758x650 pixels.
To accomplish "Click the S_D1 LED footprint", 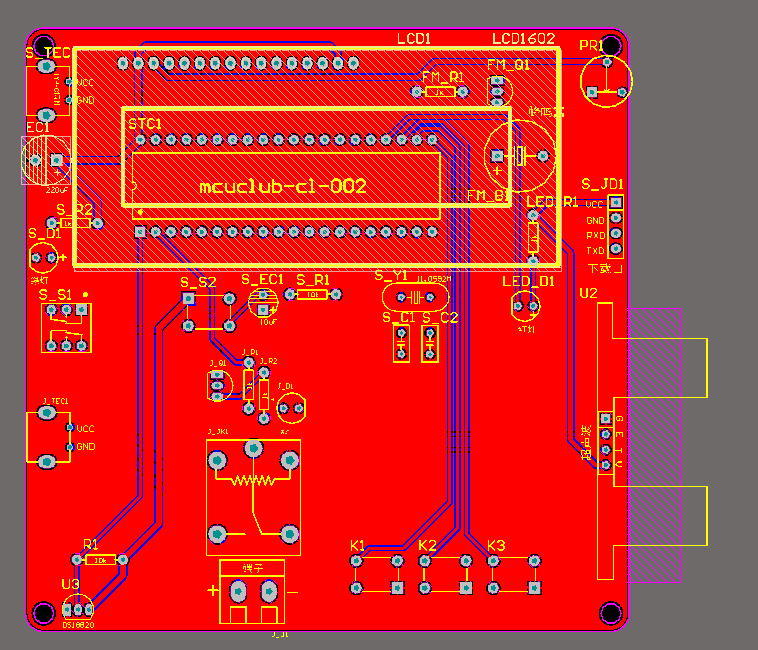I will (44, 257).
